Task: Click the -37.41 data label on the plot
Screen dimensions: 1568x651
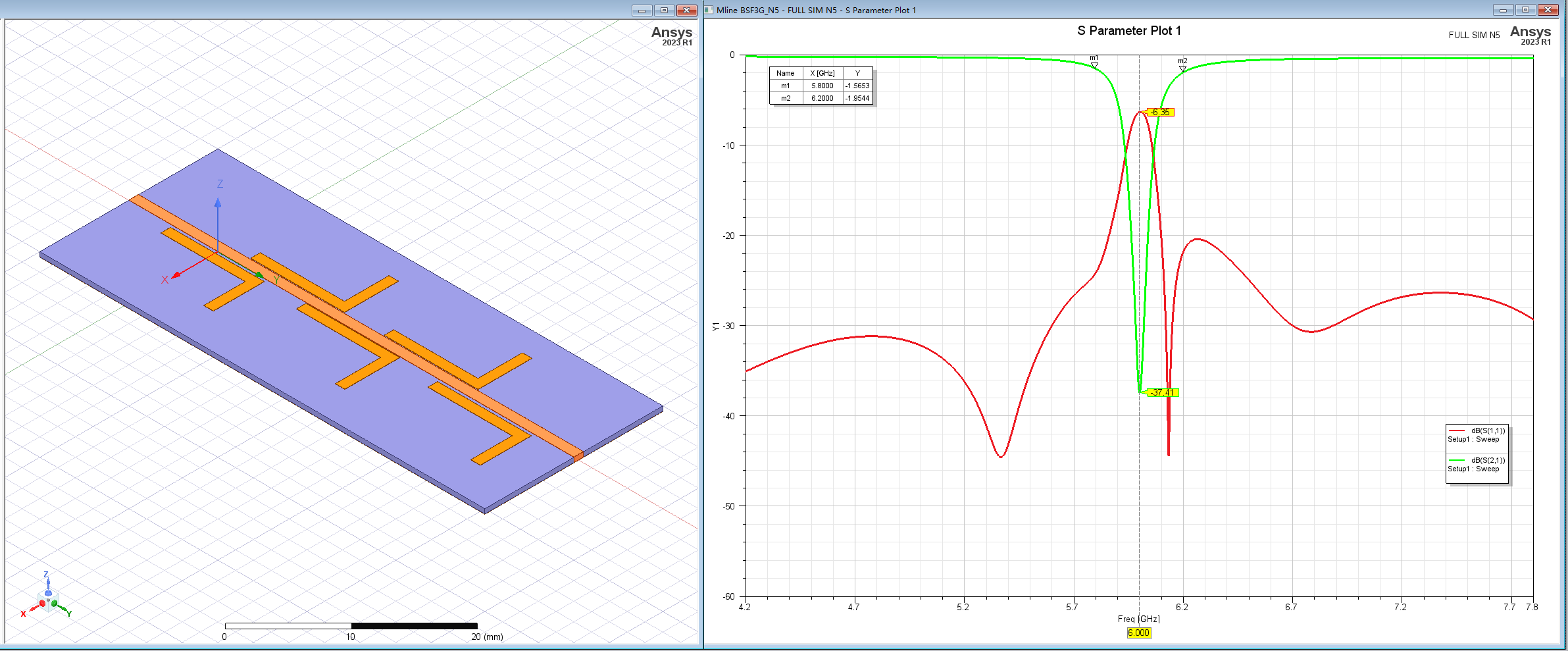Action: coord(1162,393)
